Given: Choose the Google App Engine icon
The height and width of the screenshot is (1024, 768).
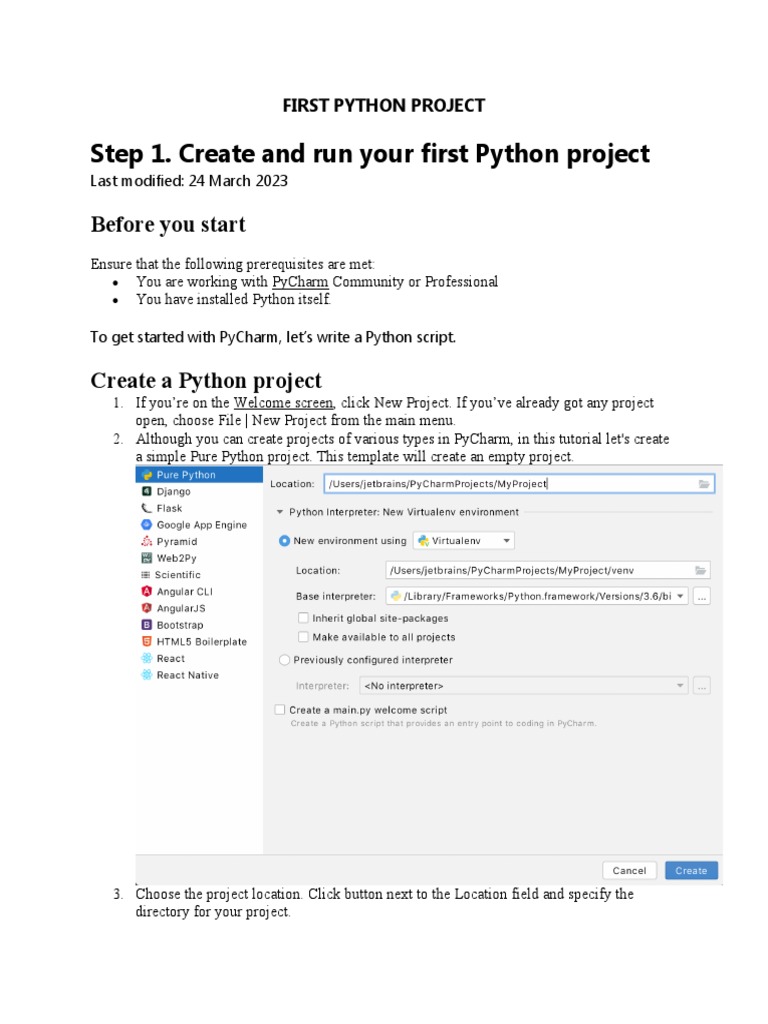Looking at the screenshot, I should tap(146, 525).
